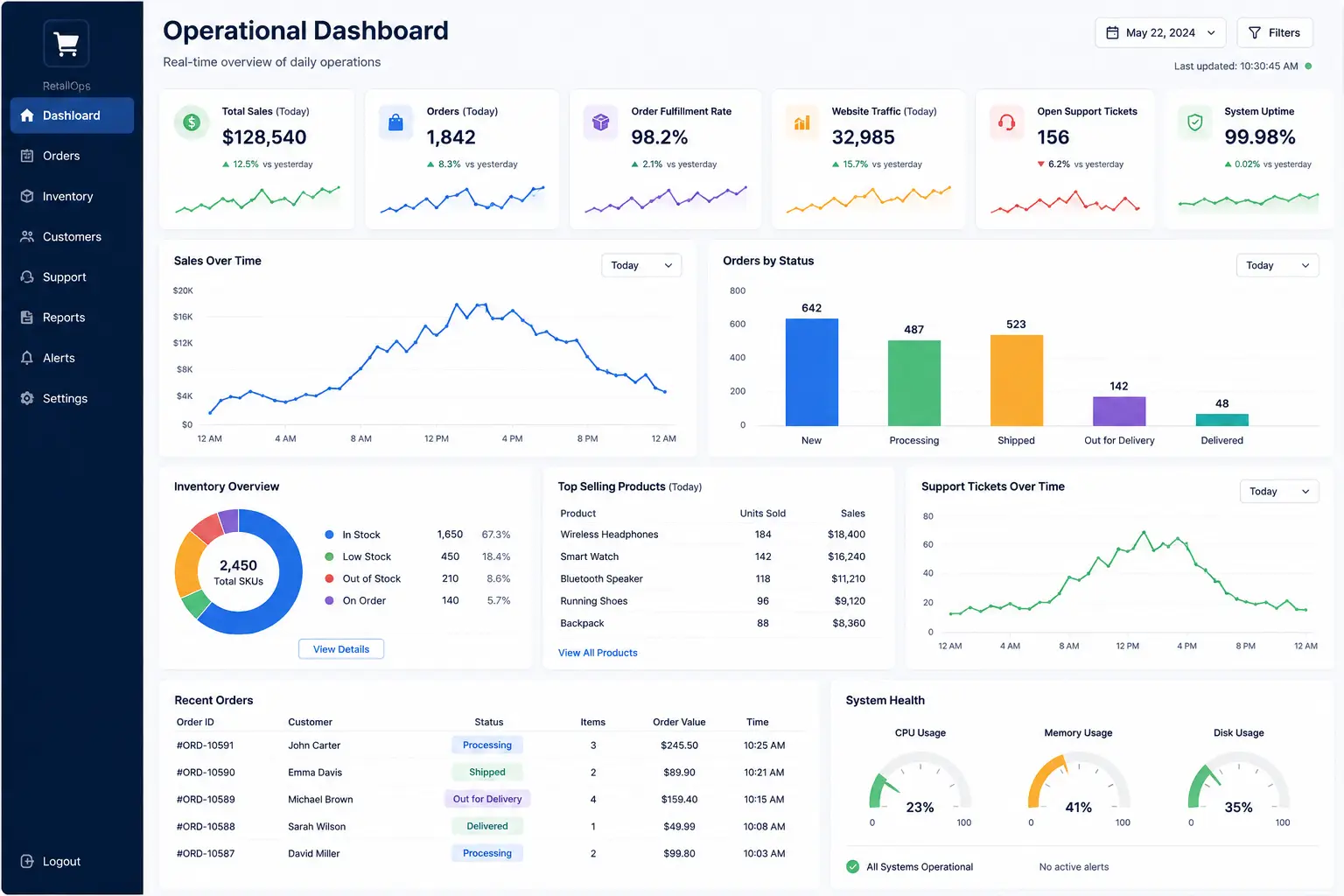Screen dimensions: 1344x896
Task: Click the Open Support Tickets headset icon
Action: pyautogui.click(x=1007, y=123)
